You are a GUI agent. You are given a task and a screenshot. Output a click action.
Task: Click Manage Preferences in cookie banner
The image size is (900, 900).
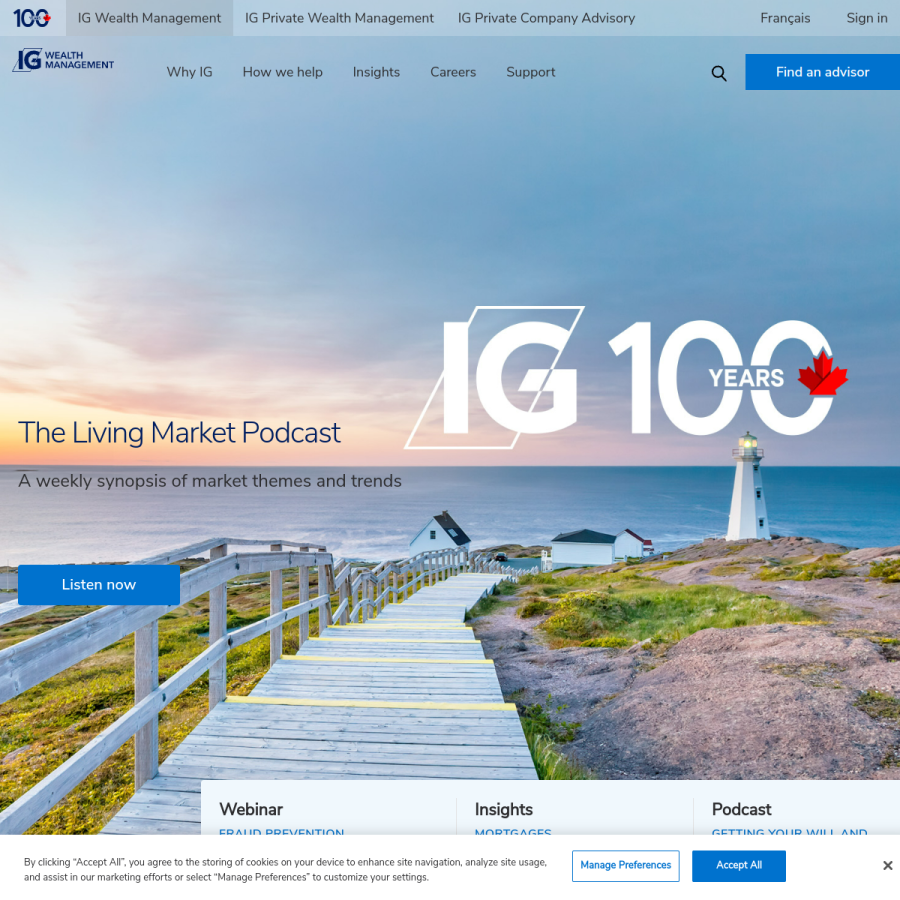[x=625, y=866]
